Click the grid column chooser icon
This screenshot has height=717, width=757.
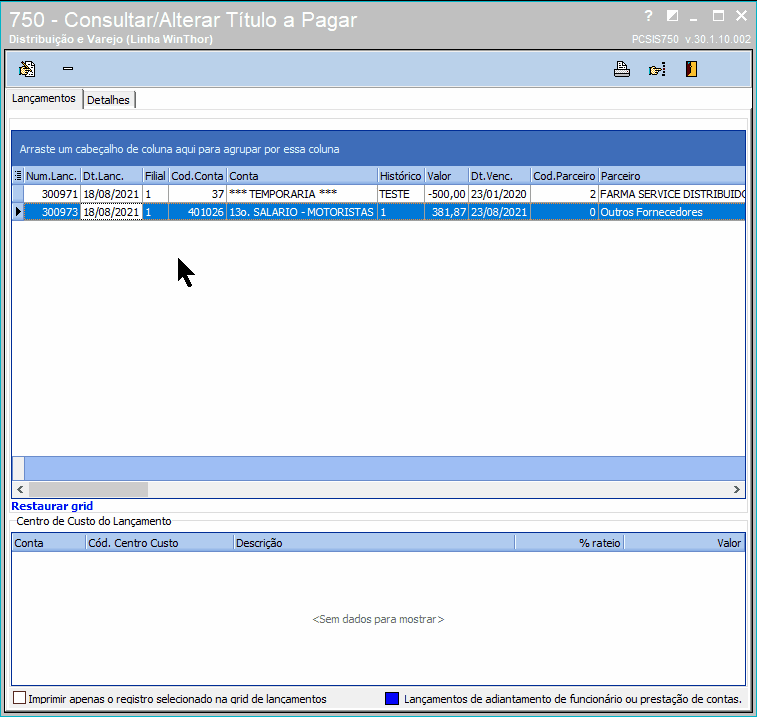tap(18, 176)
